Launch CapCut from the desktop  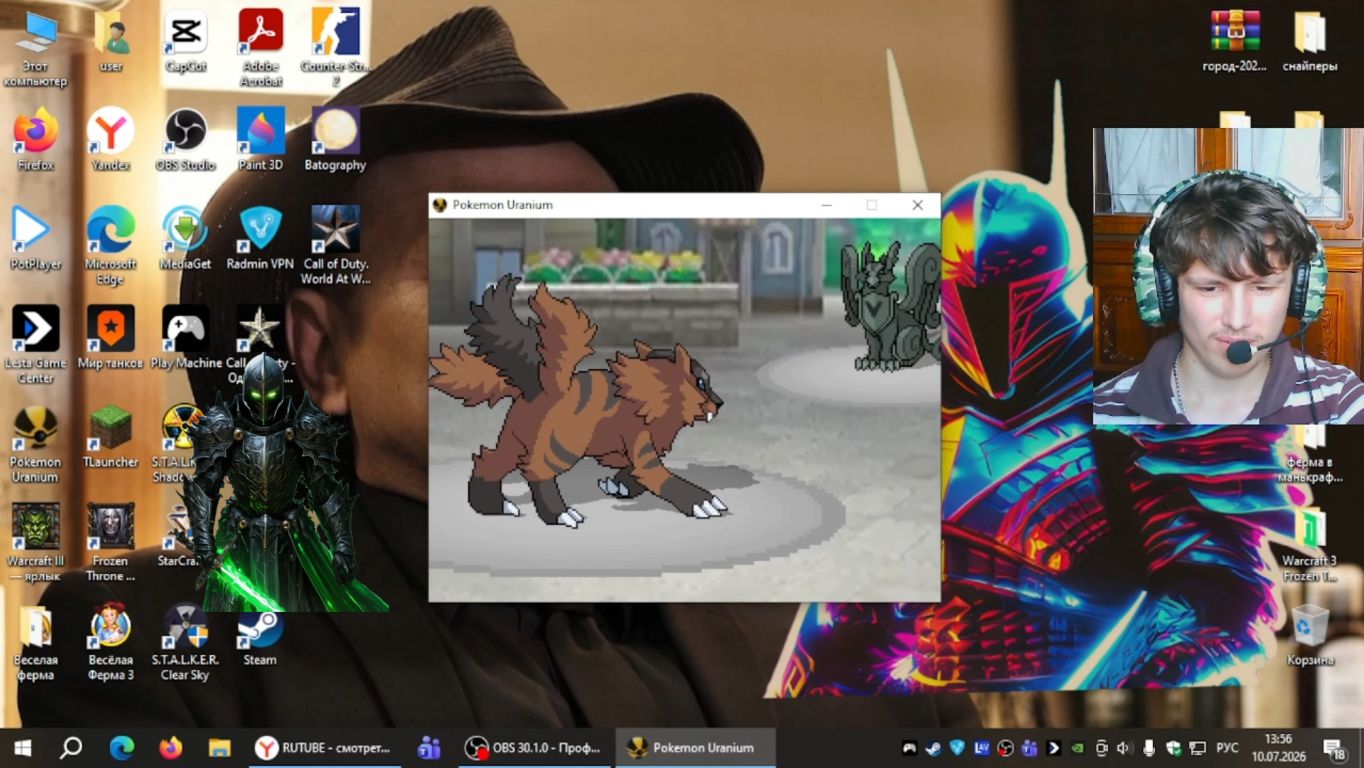[185, 42]
